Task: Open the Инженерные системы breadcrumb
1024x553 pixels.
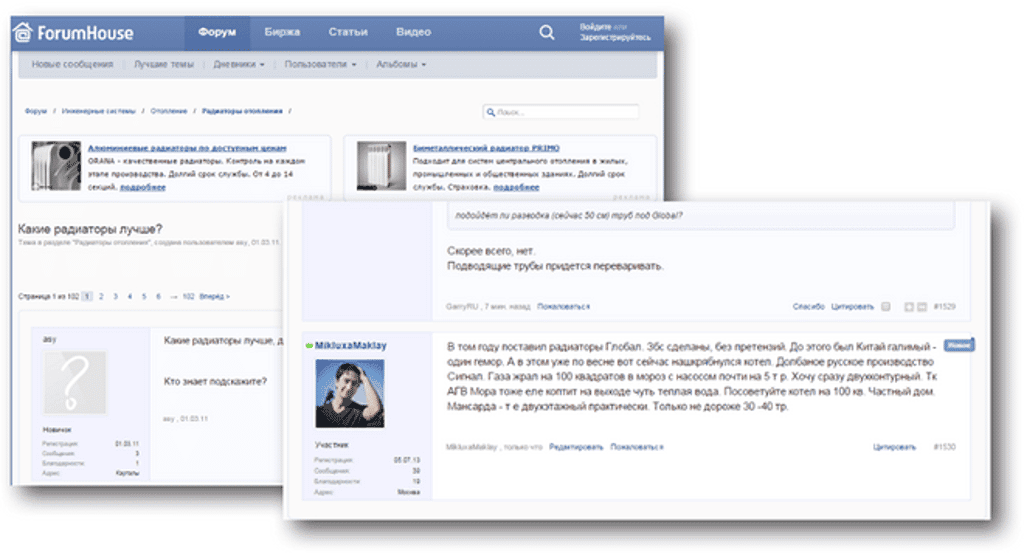Action: [x=99, y=112]
